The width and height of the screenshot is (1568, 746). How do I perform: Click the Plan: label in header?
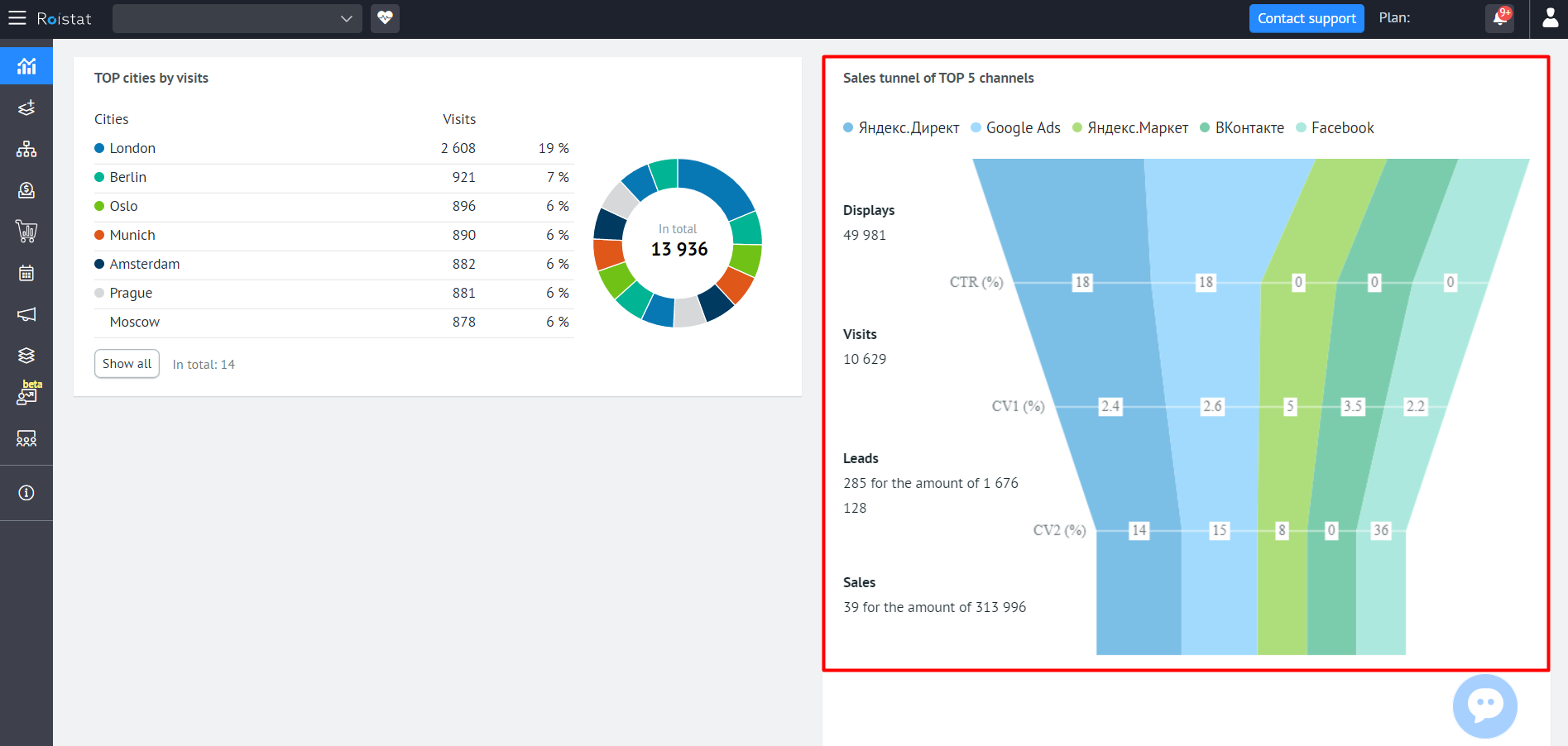click(x=1394, y=17)
